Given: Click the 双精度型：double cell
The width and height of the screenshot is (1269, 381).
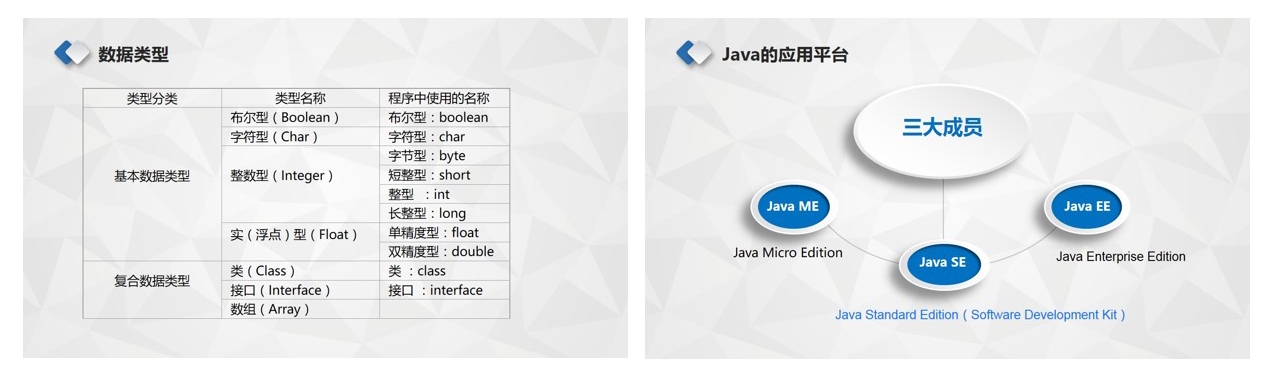Looking at the screenshot, I should pyautogui.click(x=444, y=251).
